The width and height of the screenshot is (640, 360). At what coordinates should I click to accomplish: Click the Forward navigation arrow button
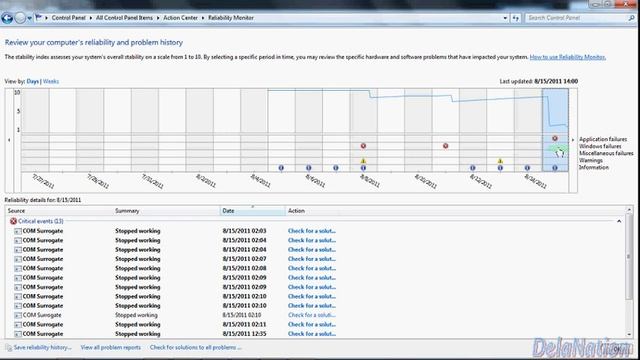coord(20,18)
